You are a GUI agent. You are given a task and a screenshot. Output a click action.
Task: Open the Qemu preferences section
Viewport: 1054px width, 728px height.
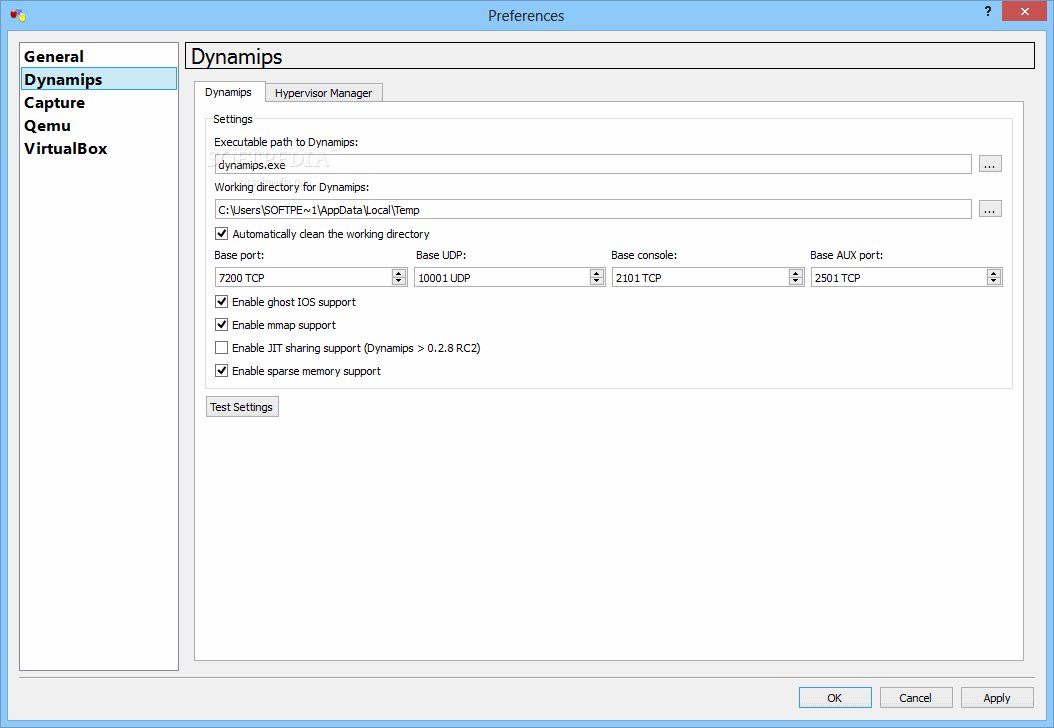(x=99, y=126)
